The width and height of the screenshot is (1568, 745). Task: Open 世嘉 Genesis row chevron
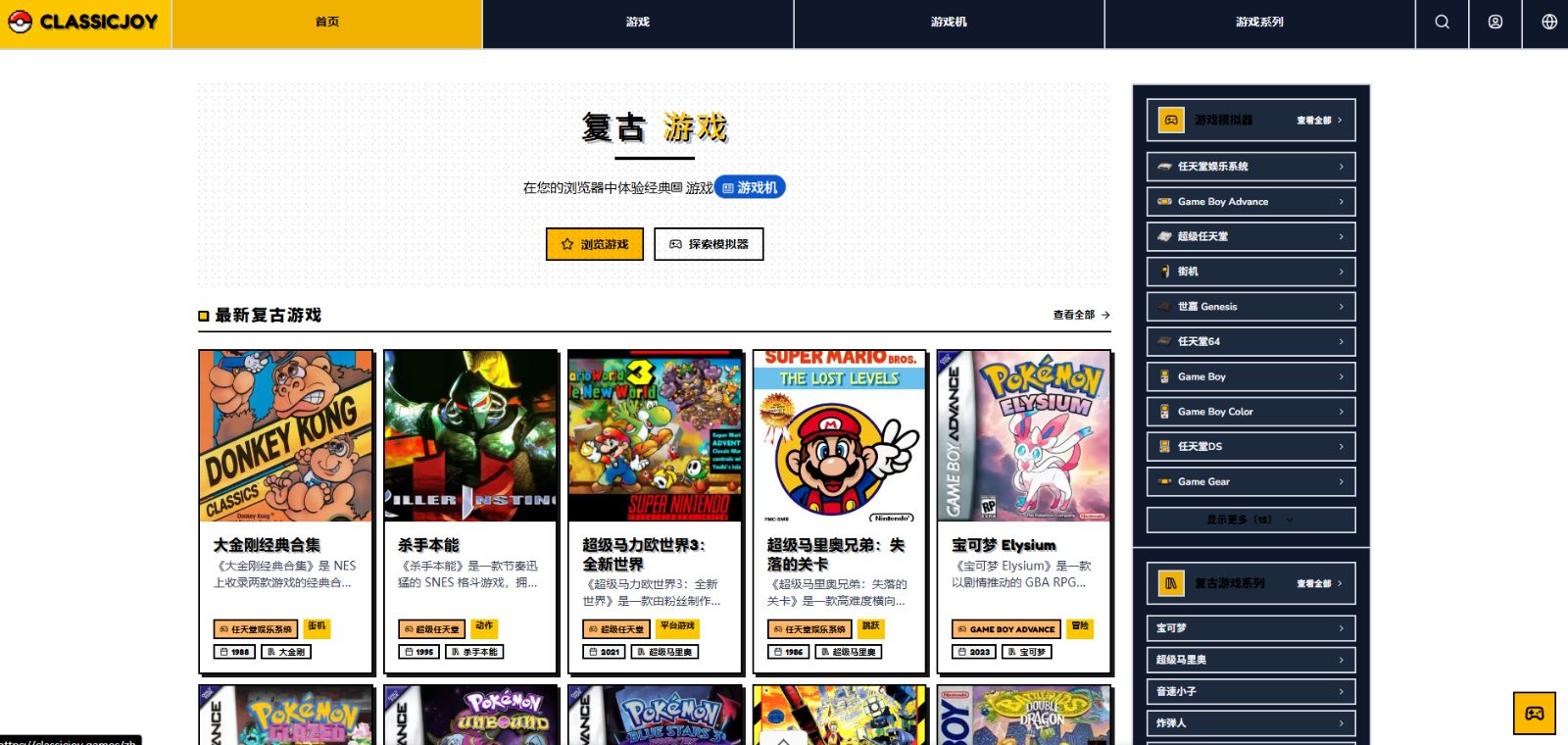(x=1341, y=307)
